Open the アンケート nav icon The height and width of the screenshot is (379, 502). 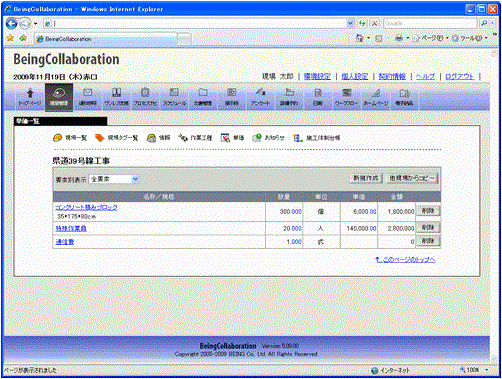pos(260,97)
